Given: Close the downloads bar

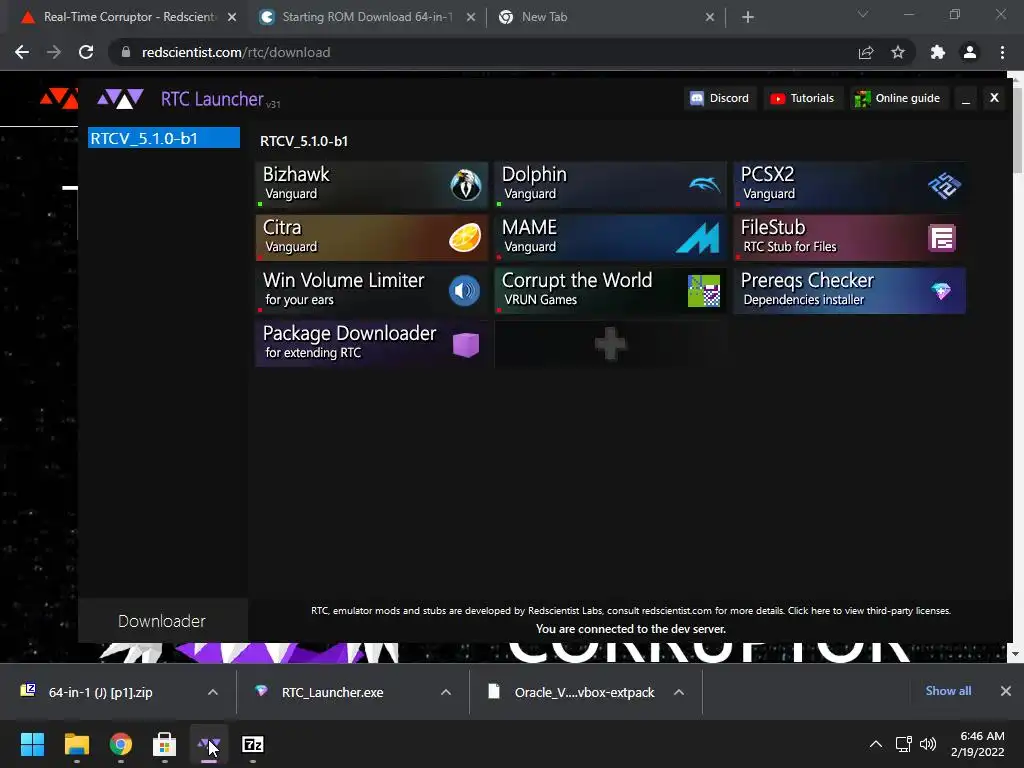Looking at the screenshot, I should (1006, 691).
